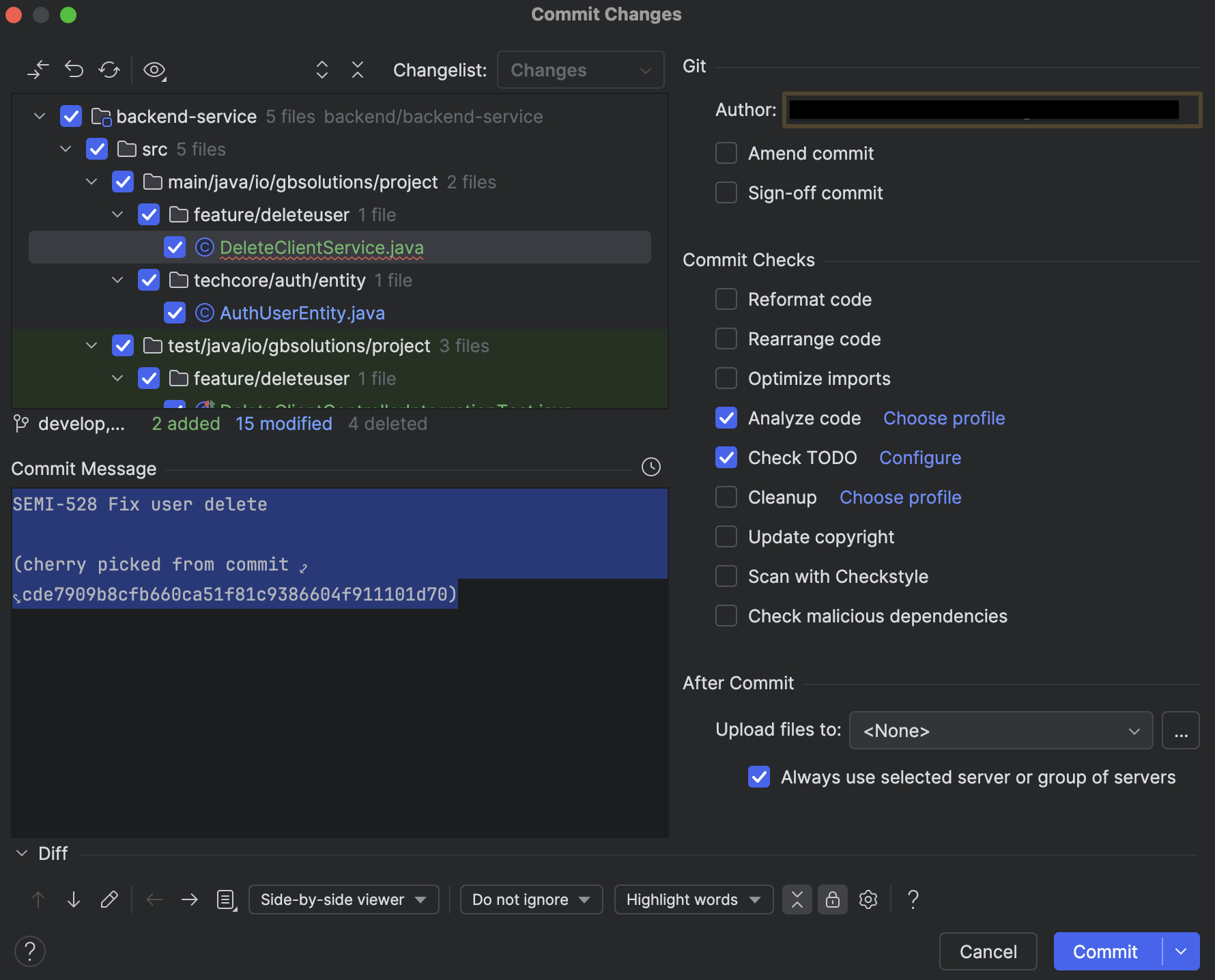This screenshot has height=980, width=1215.
Task: Click the Refresh changes icon
Action: (109, 70)
